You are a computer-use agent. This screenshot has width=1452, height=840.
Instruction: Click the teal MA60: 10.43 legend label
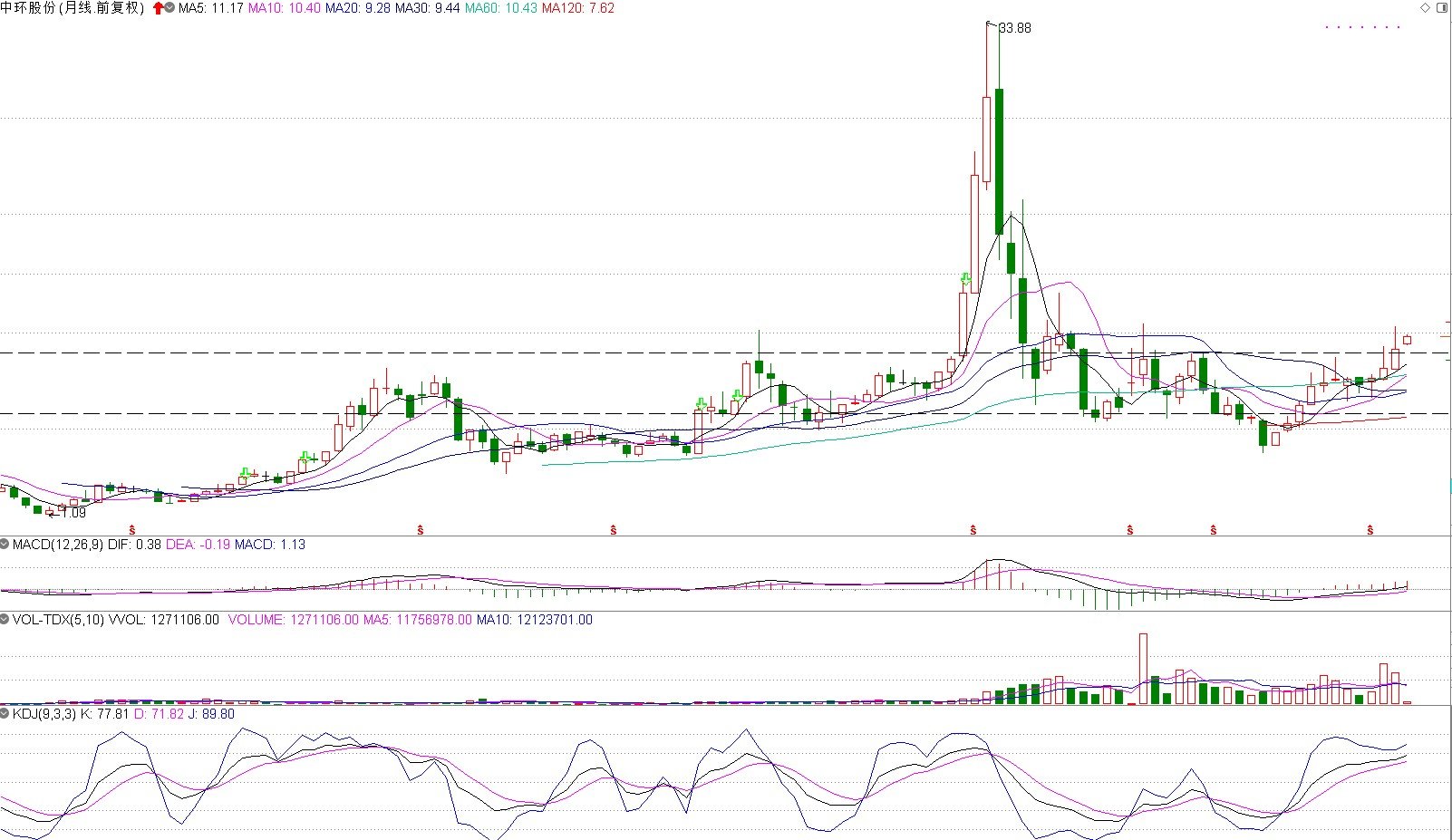coord(501,8)
